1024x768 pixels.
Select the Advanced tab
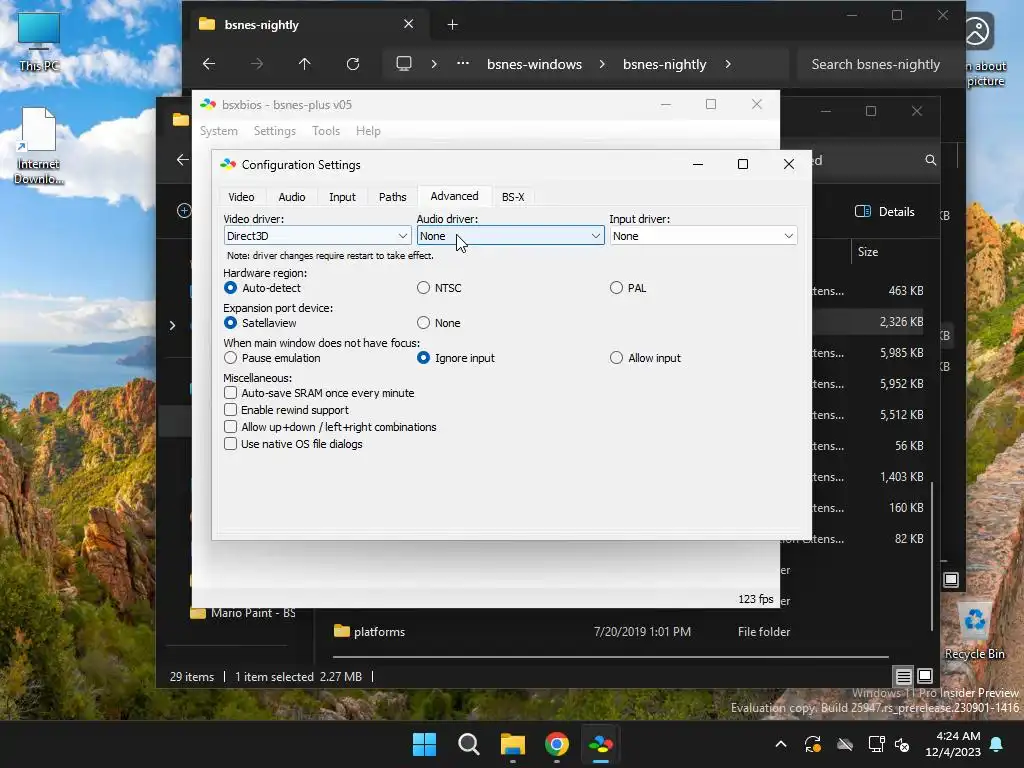[x=454, y=196]
